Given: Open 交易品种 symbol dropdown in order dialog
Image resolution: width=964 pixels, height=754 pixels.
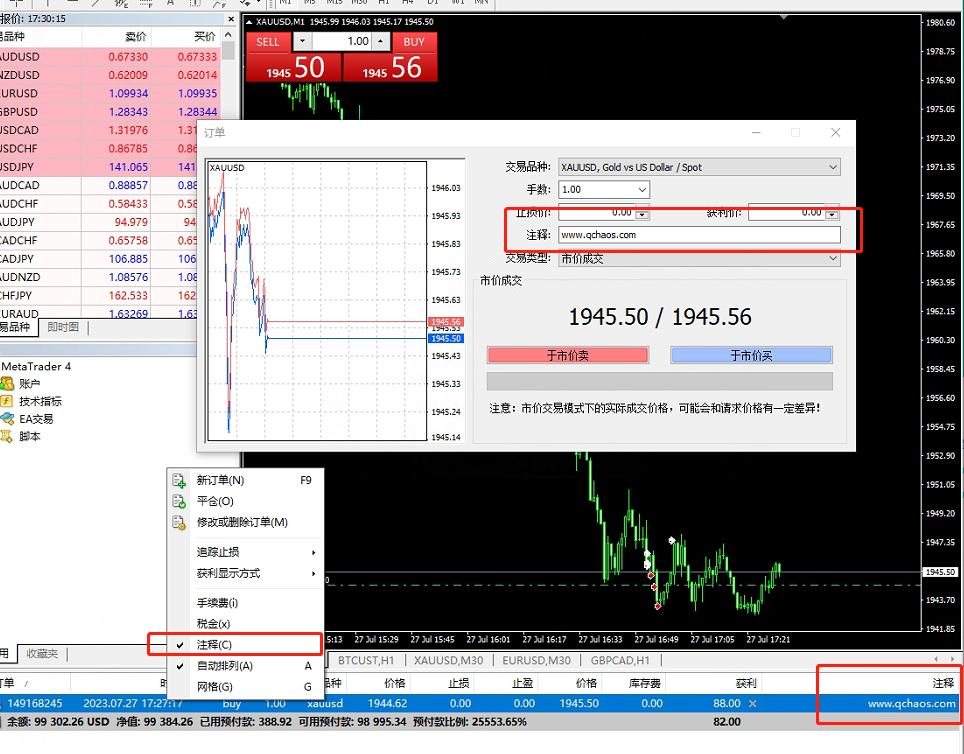Looking at the screenshot, I should [x=832, y=167].
